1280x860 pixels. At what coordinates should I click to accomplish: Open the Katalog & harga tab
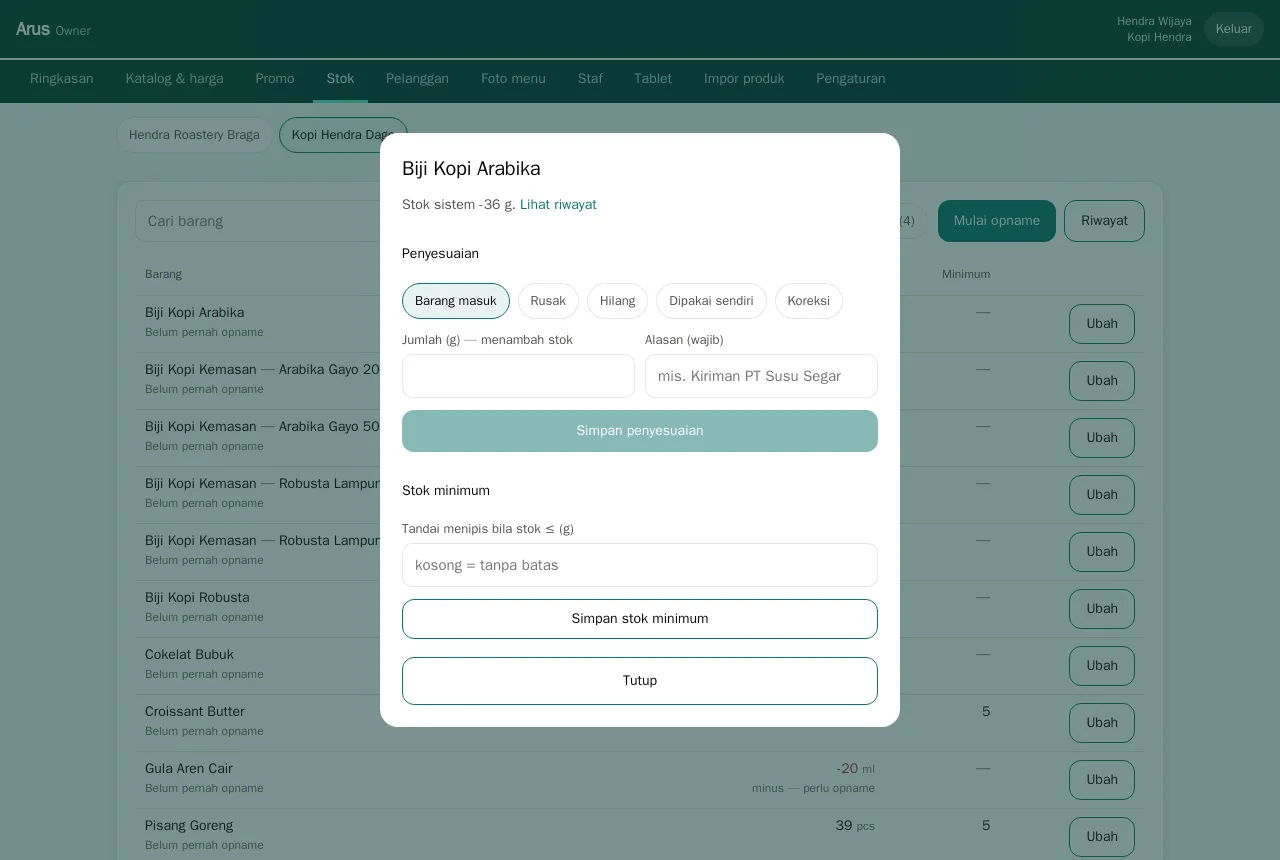(175, 79)
